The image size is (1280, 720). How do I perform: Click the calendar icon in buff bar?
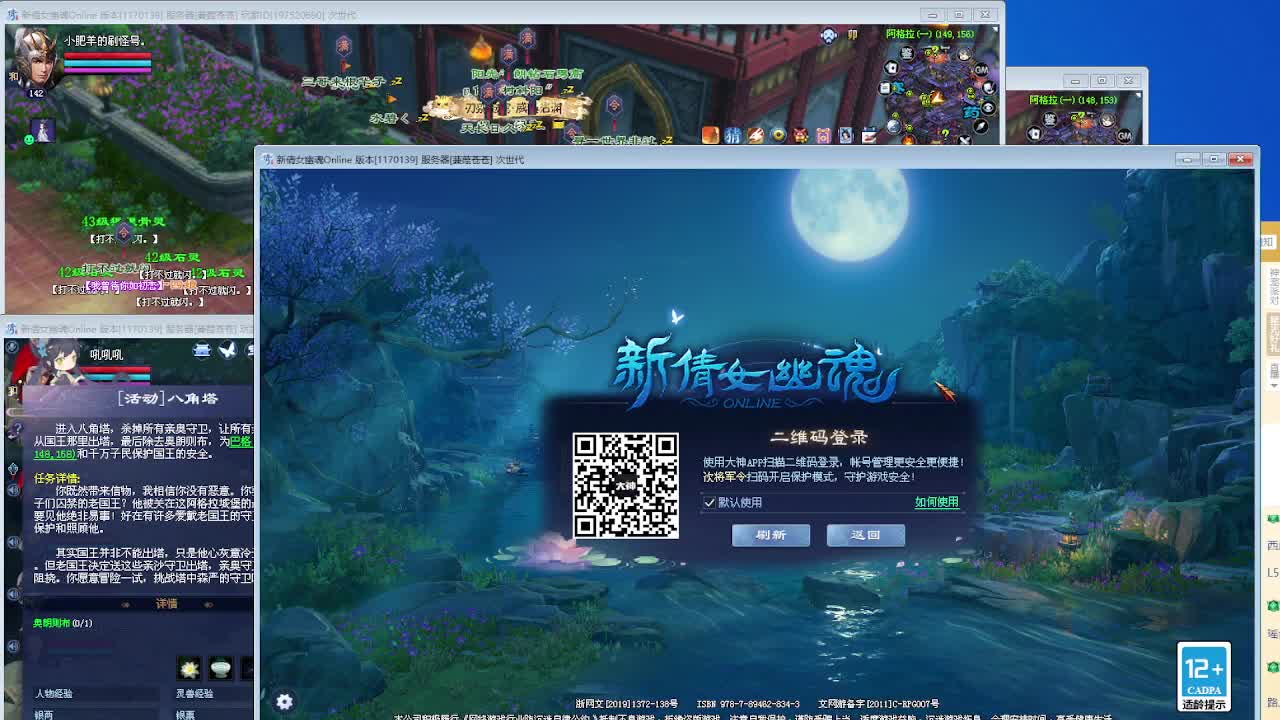pos(869,135)
